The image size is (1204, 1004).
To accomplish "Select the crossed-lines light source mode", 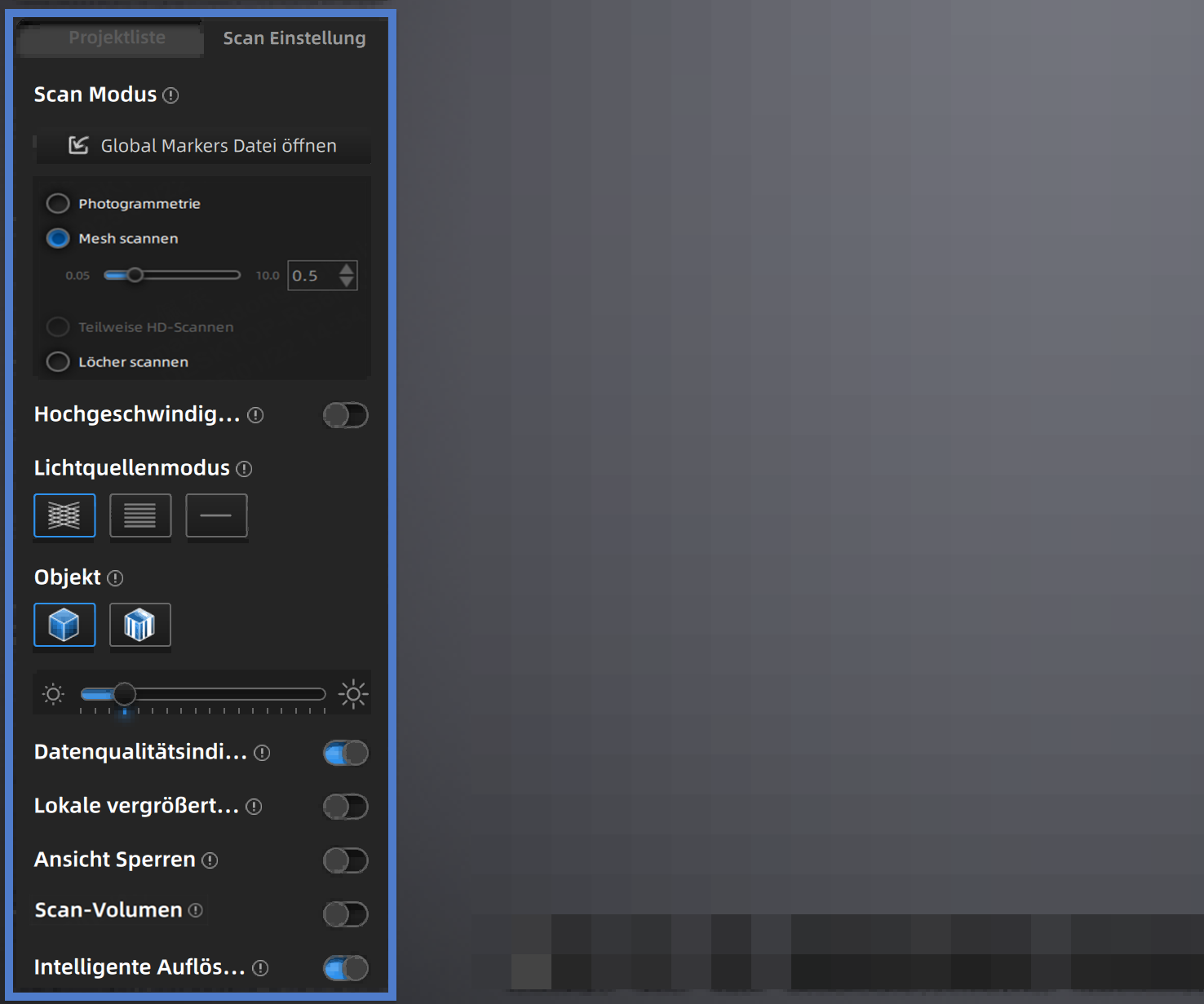I will (64, 515).
